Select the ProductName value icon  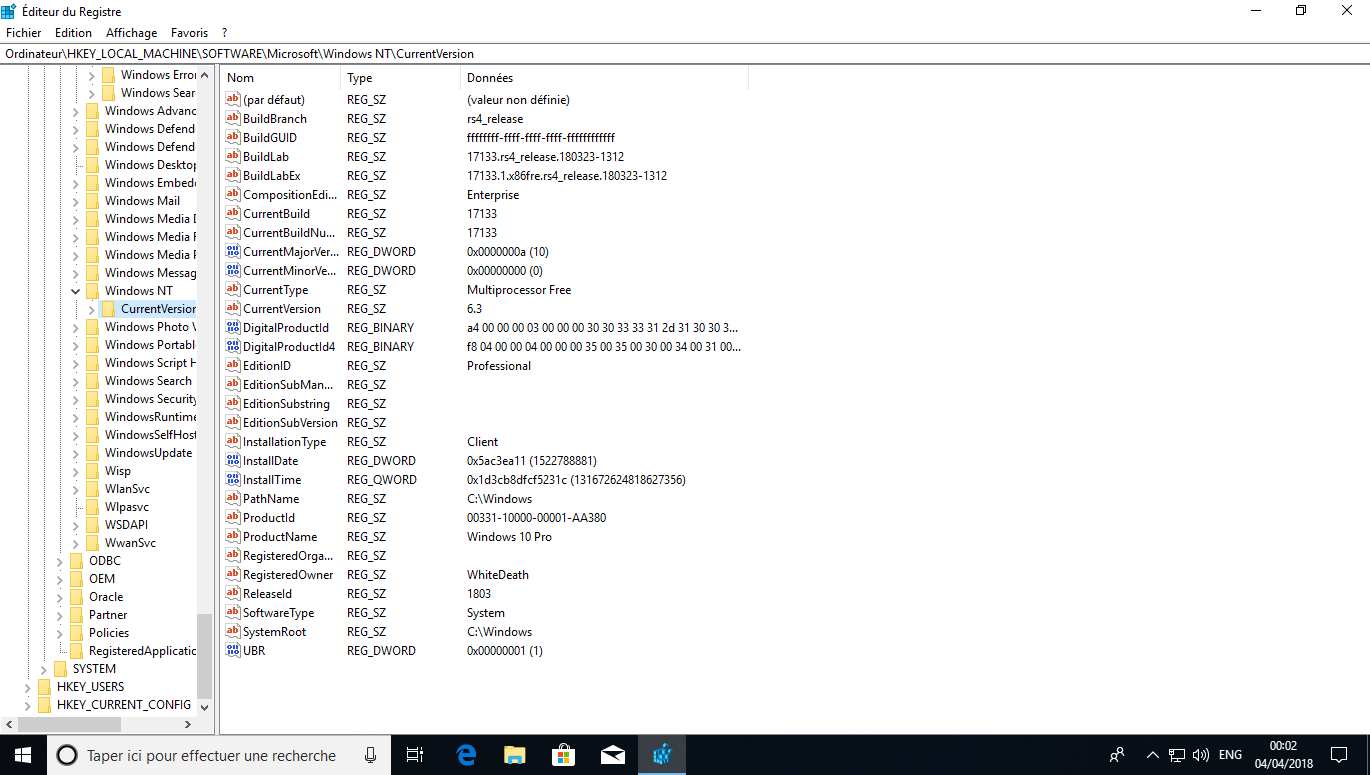click(233, 537)
